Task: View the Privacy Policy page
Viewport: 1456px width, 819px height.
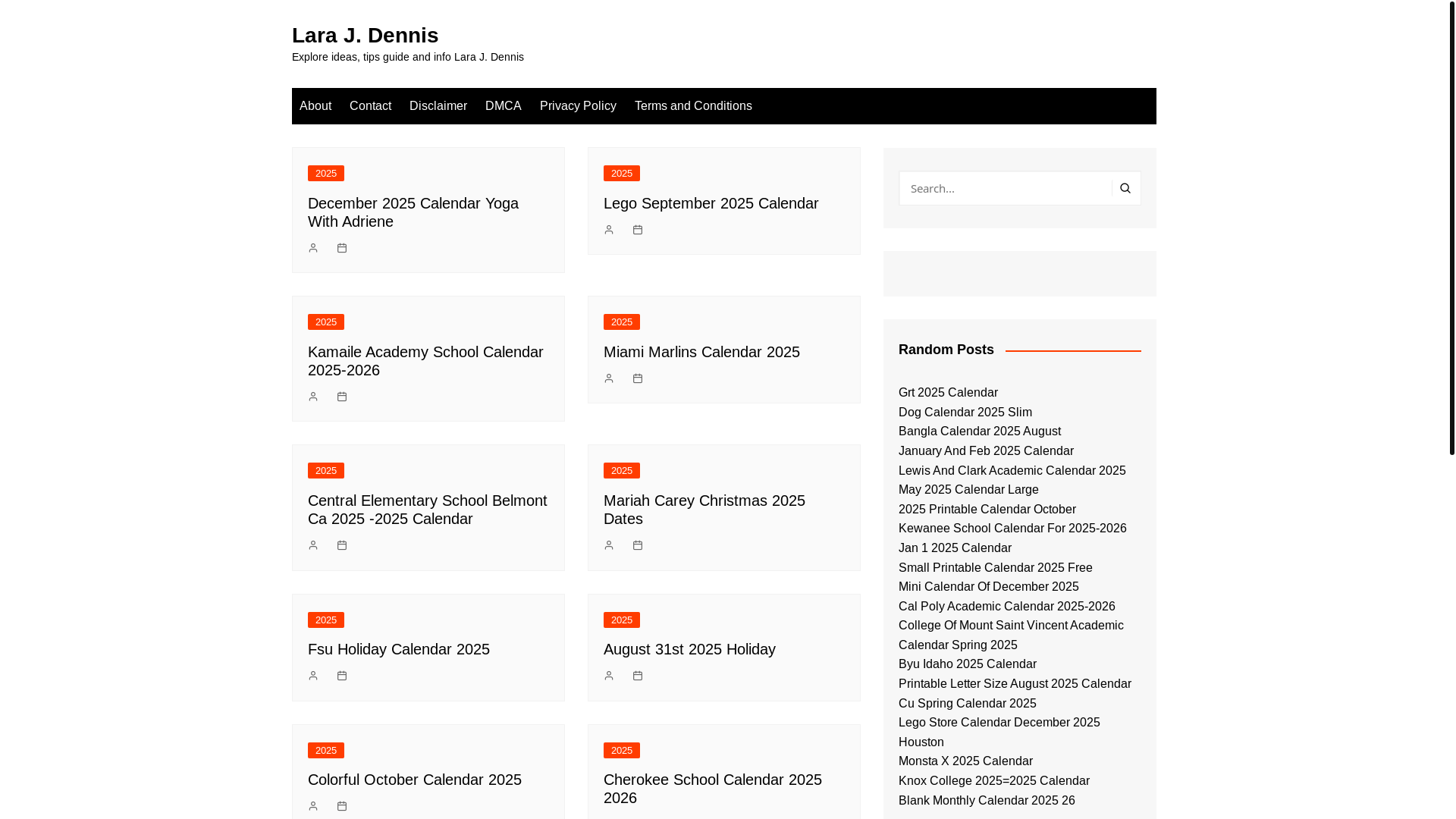Action: (x=578, y=106)
